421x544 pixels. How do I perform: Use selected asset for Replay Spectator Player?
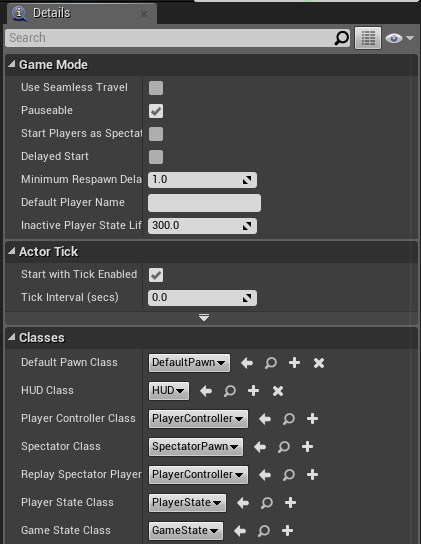coord(265,475)
